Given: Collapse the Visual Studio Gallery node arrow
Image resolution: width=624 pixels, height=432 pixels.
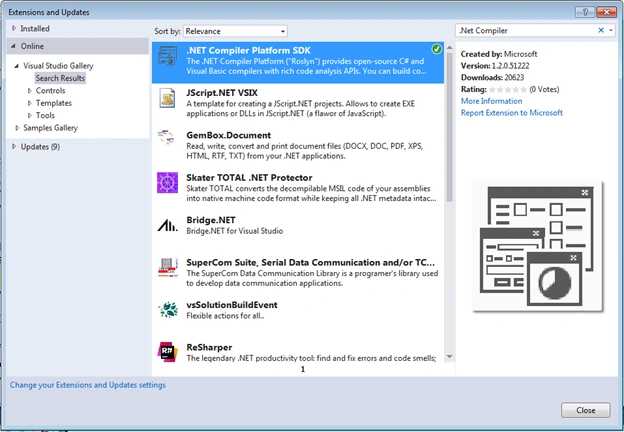Looking at the screenshot, I should [17, 66].
